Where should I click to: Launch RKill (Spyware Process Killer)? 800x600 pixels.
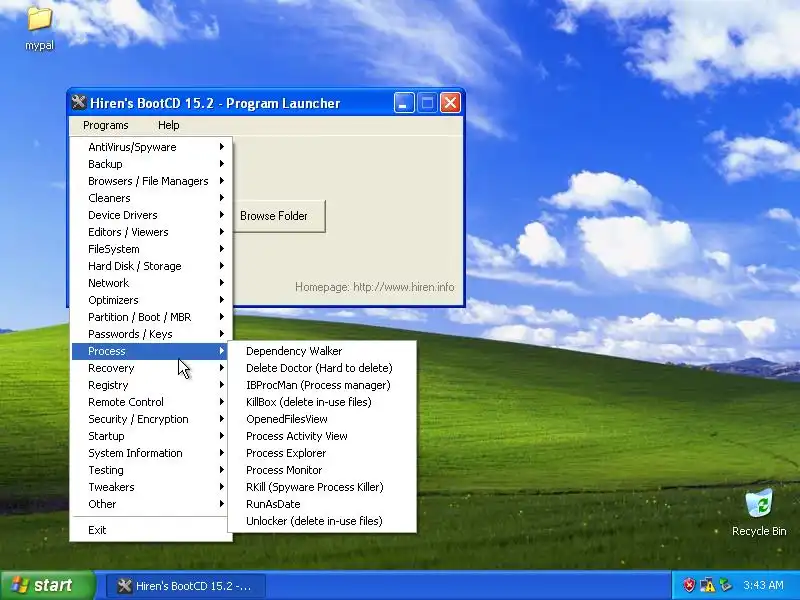(x=322, y=487)
